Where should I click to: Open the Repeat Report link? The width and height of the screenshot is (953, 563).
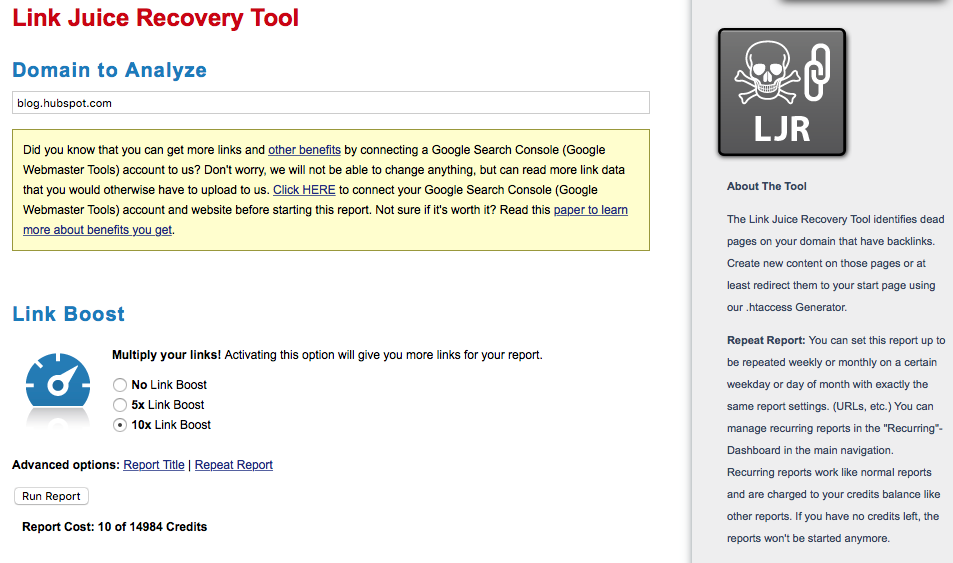[233, 465]
